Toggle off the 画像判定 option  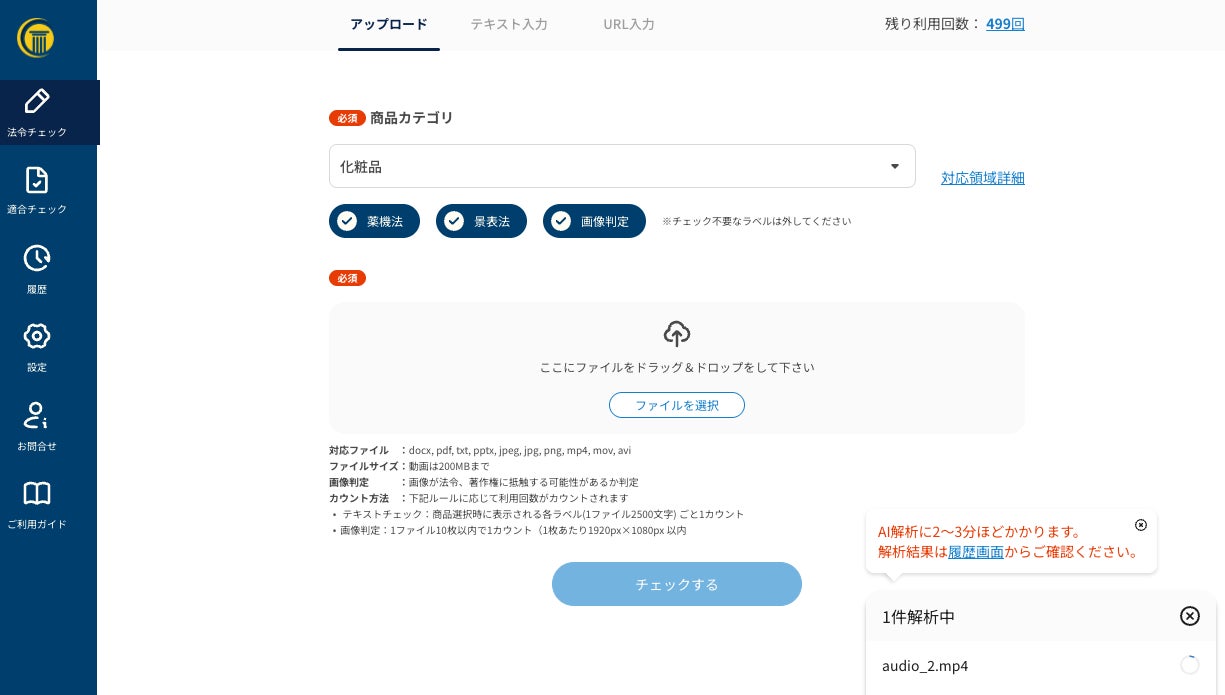[594, 221]
